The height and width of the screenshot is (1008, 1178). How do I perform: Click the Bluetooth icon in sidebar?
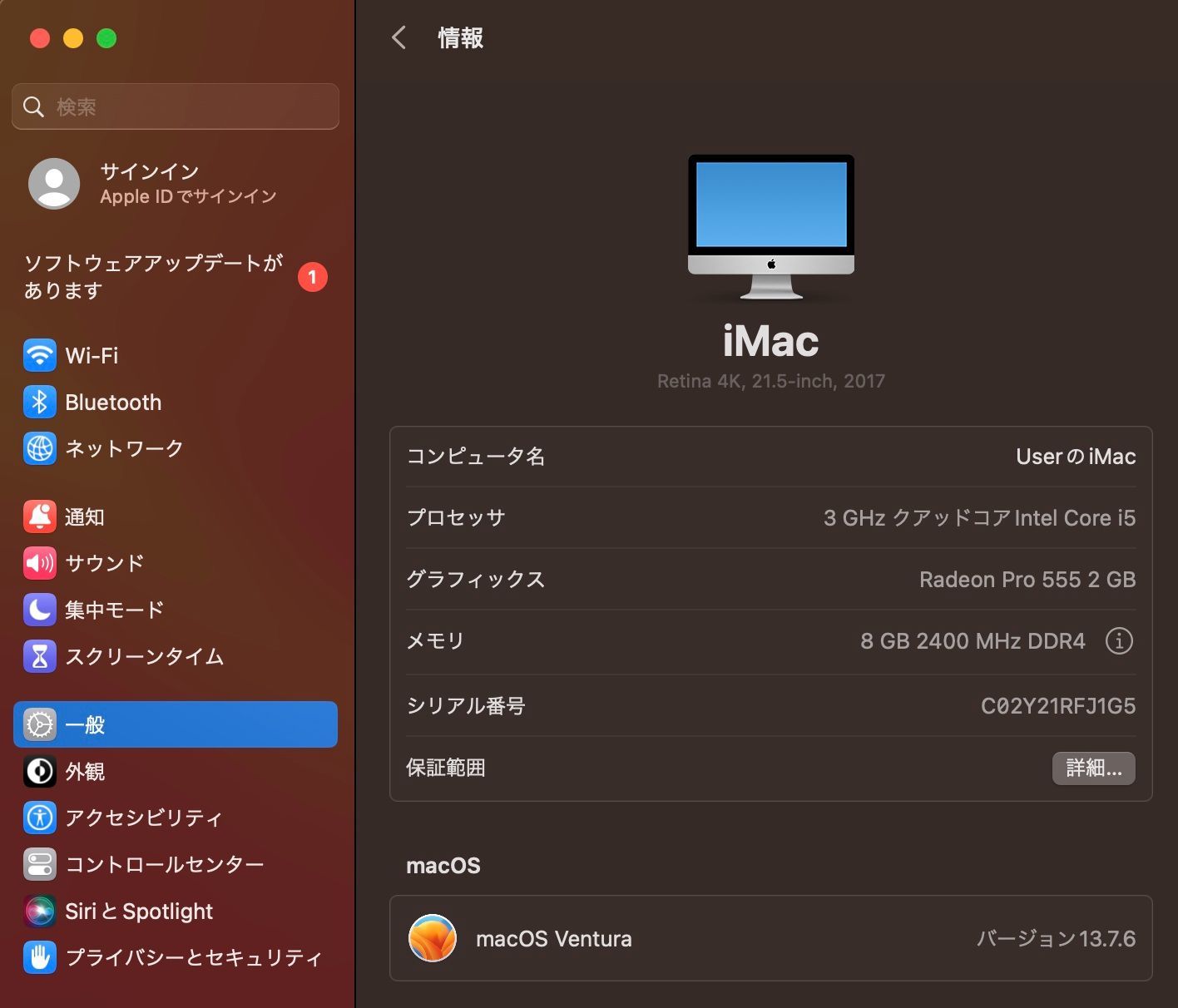[x=40, y=402]
